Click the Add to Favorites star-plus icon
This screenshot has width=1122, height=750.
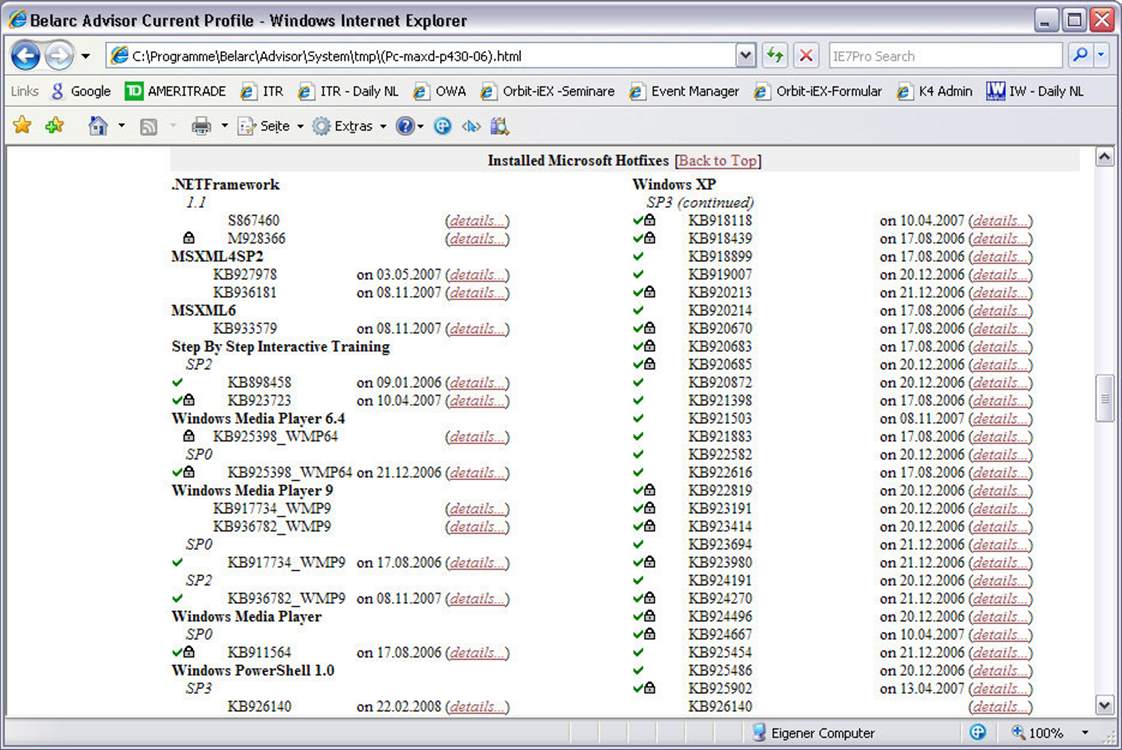coord(54,126)
